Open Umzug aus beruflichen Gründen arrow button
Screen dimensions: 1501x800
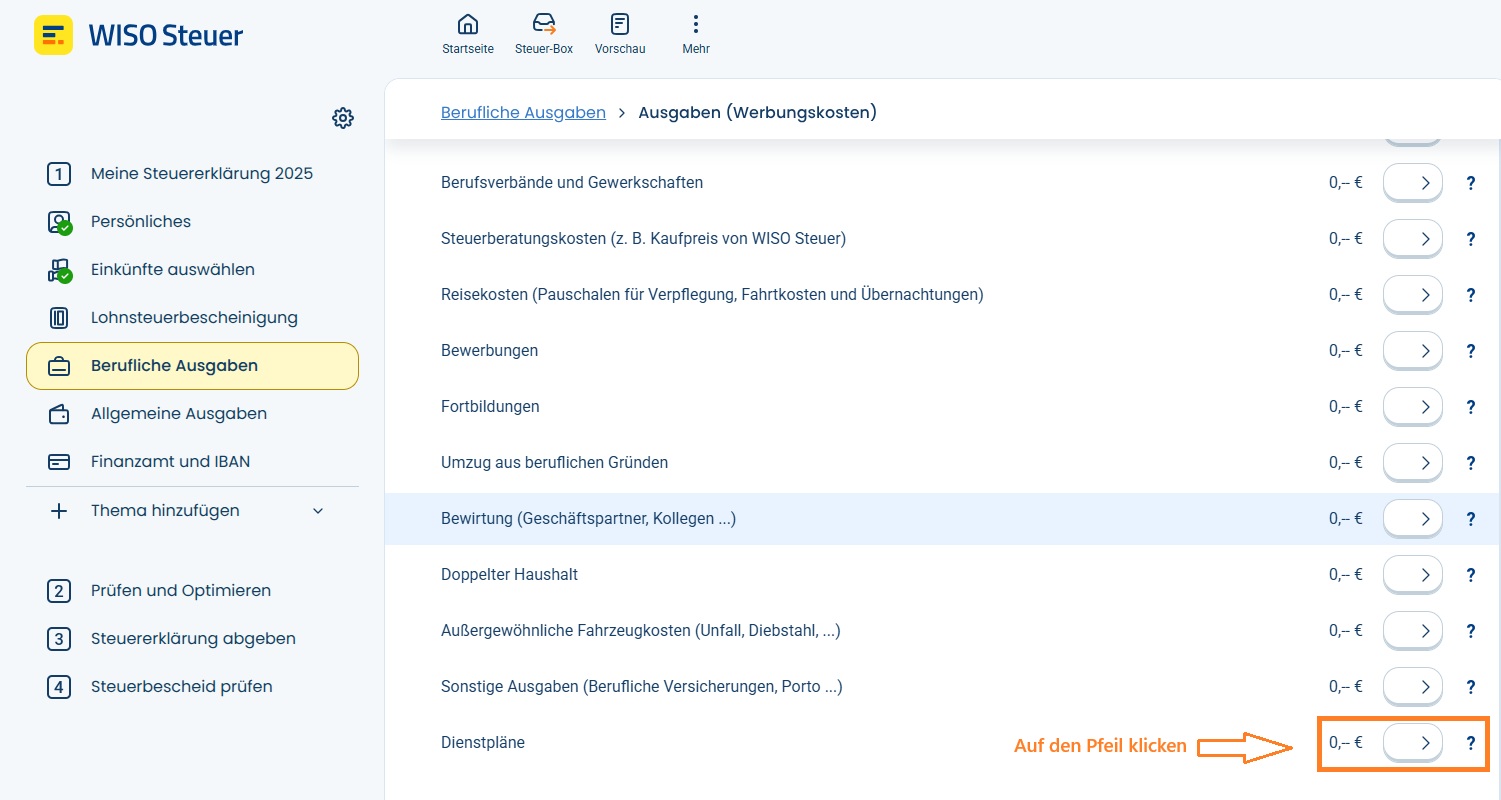(x=1413, y=463)
